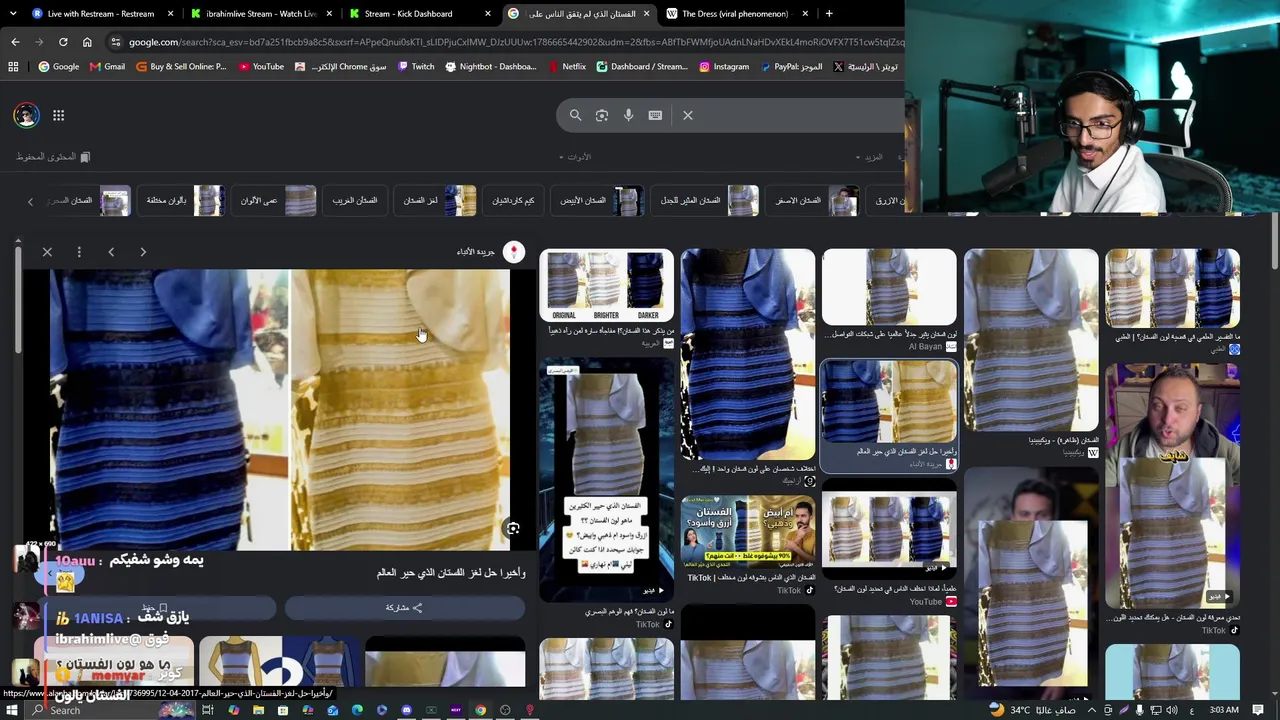The width and height of the screenshot is (1280, 720).
Task: Open Google Chrome from the taskbar
Action: [481, 710]
